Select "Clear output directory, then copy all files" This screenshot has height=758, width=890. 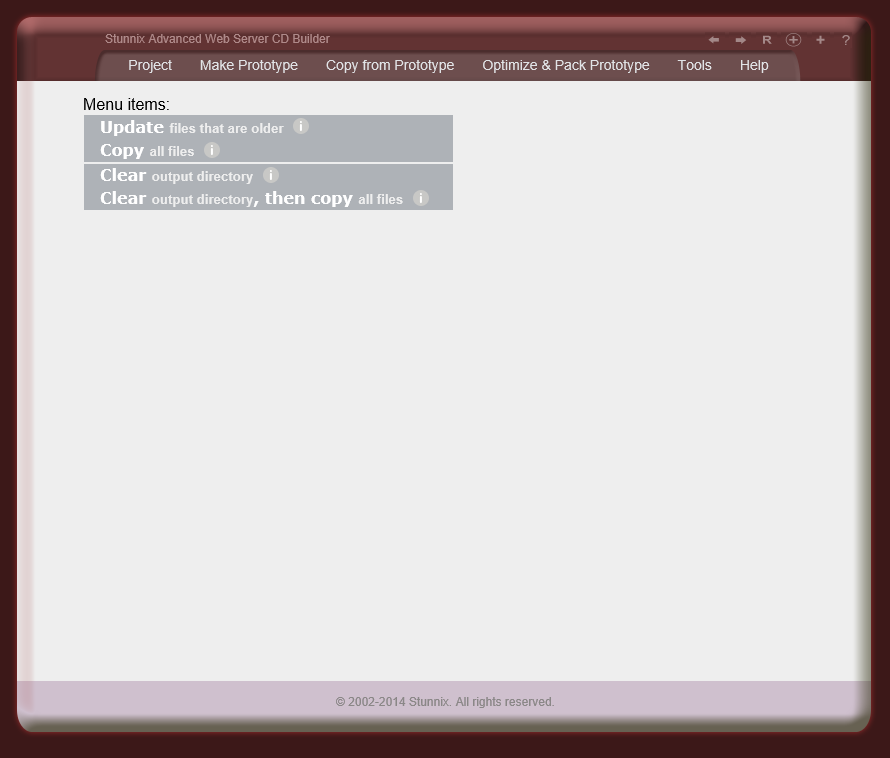250,198
